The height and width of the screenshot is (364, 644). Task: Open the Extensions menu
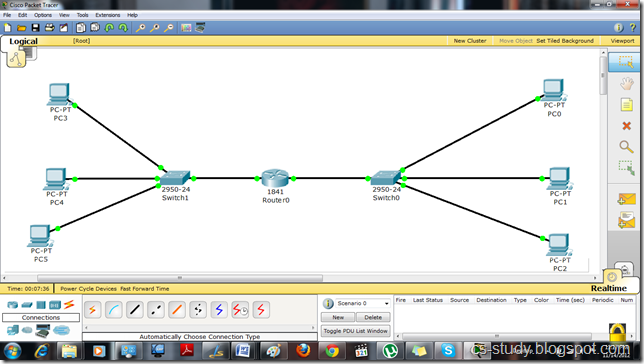point(108,15)
